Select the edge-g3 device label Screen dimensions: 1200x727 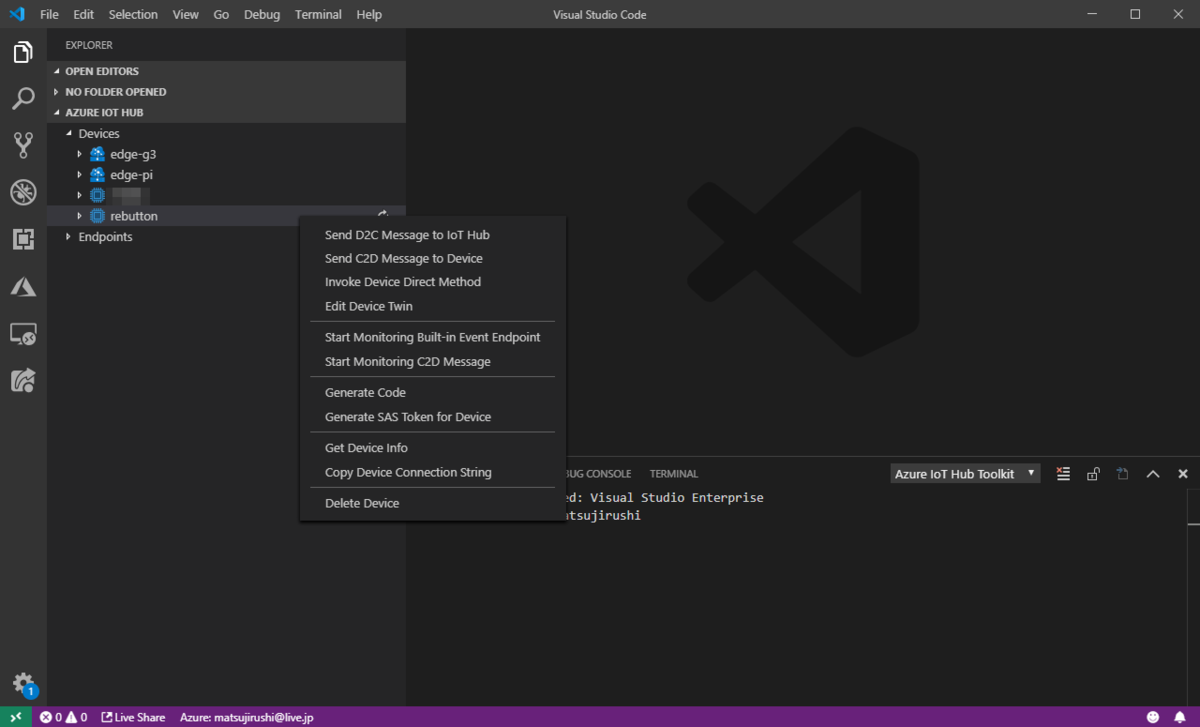[x=133, y=154]
